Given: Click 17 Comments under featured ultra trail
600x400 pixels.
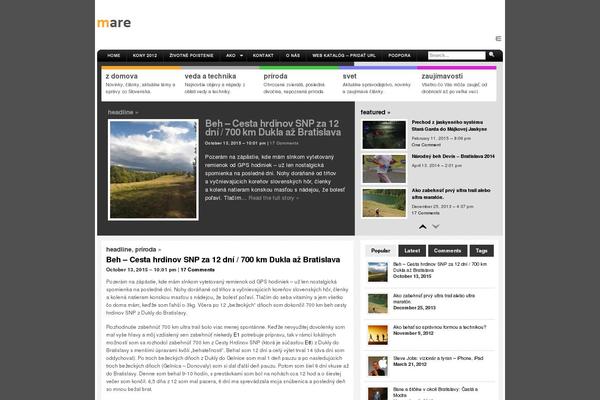Looking at the screenshot, I should coord(426,213).
